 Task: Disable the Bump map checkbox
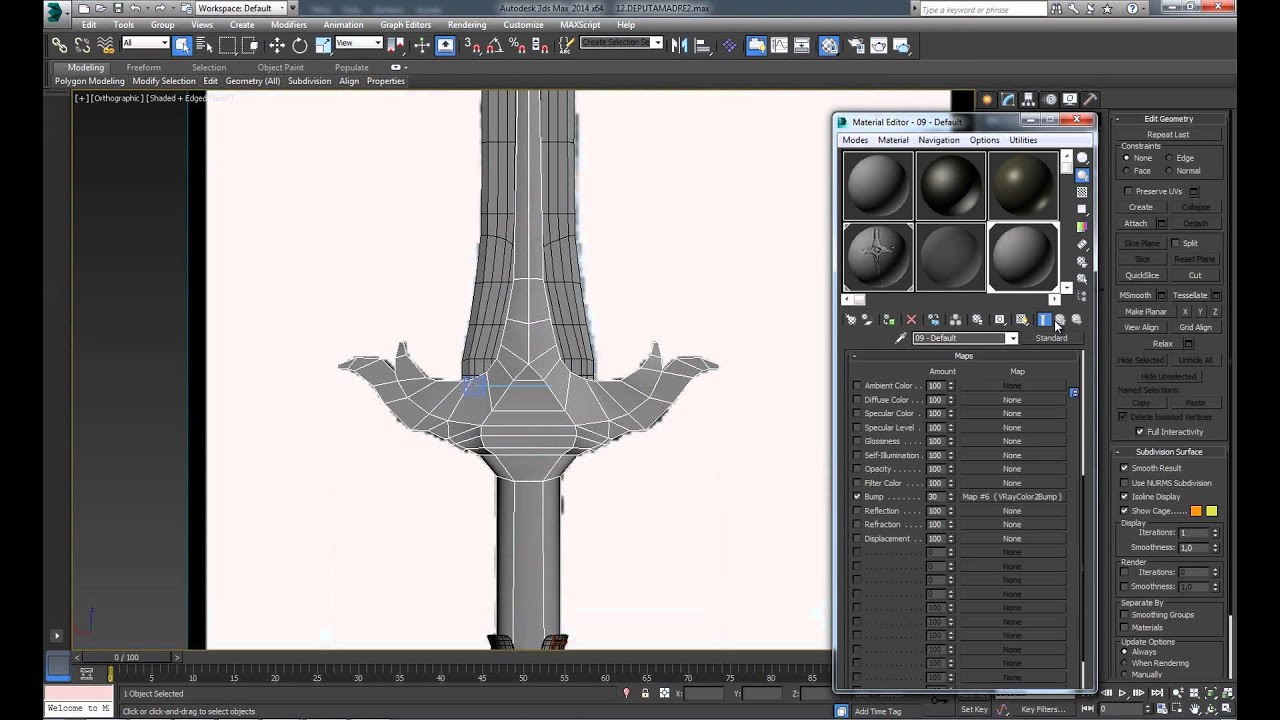tap(856, 497)
